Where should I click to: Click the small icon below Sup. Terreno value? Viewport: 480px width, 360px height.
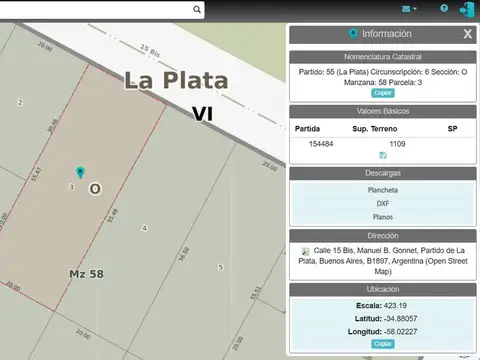click(x=383, y=155)
